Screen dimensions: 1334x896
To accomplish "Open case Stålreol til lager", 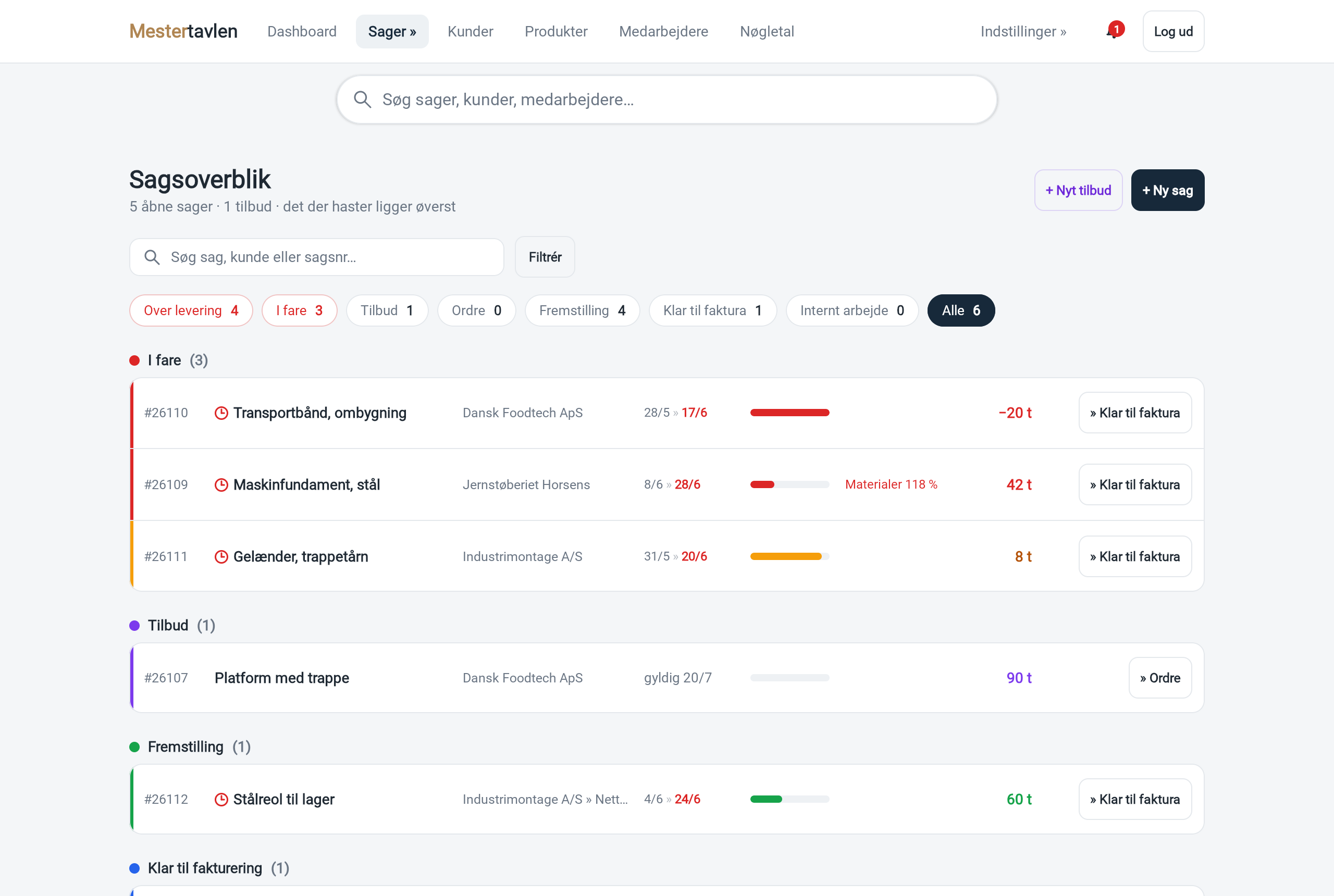I will click(x=284, y=800).
